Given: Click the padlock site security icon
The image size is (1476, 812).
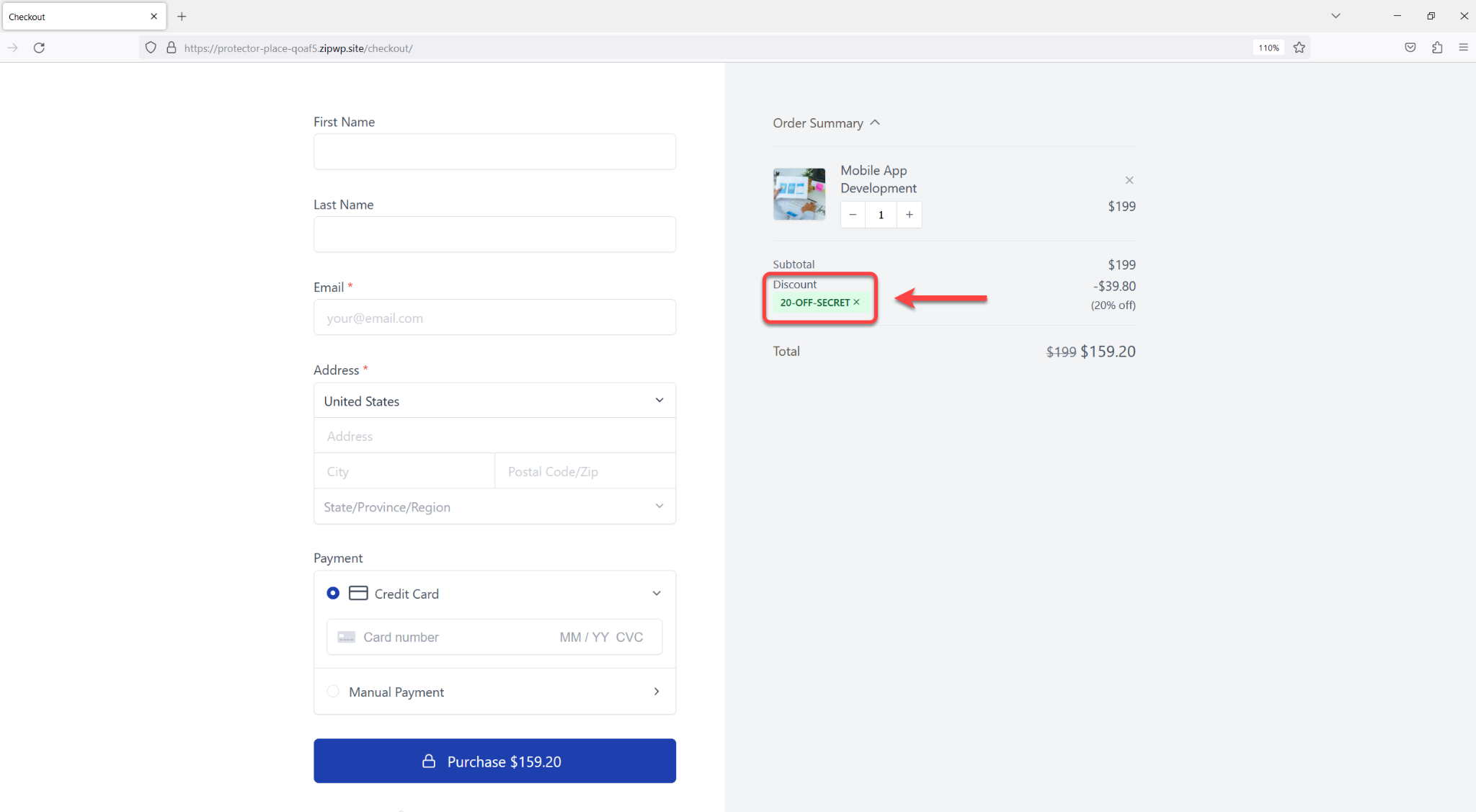Looking at the screenshot, I should (171, 48).
